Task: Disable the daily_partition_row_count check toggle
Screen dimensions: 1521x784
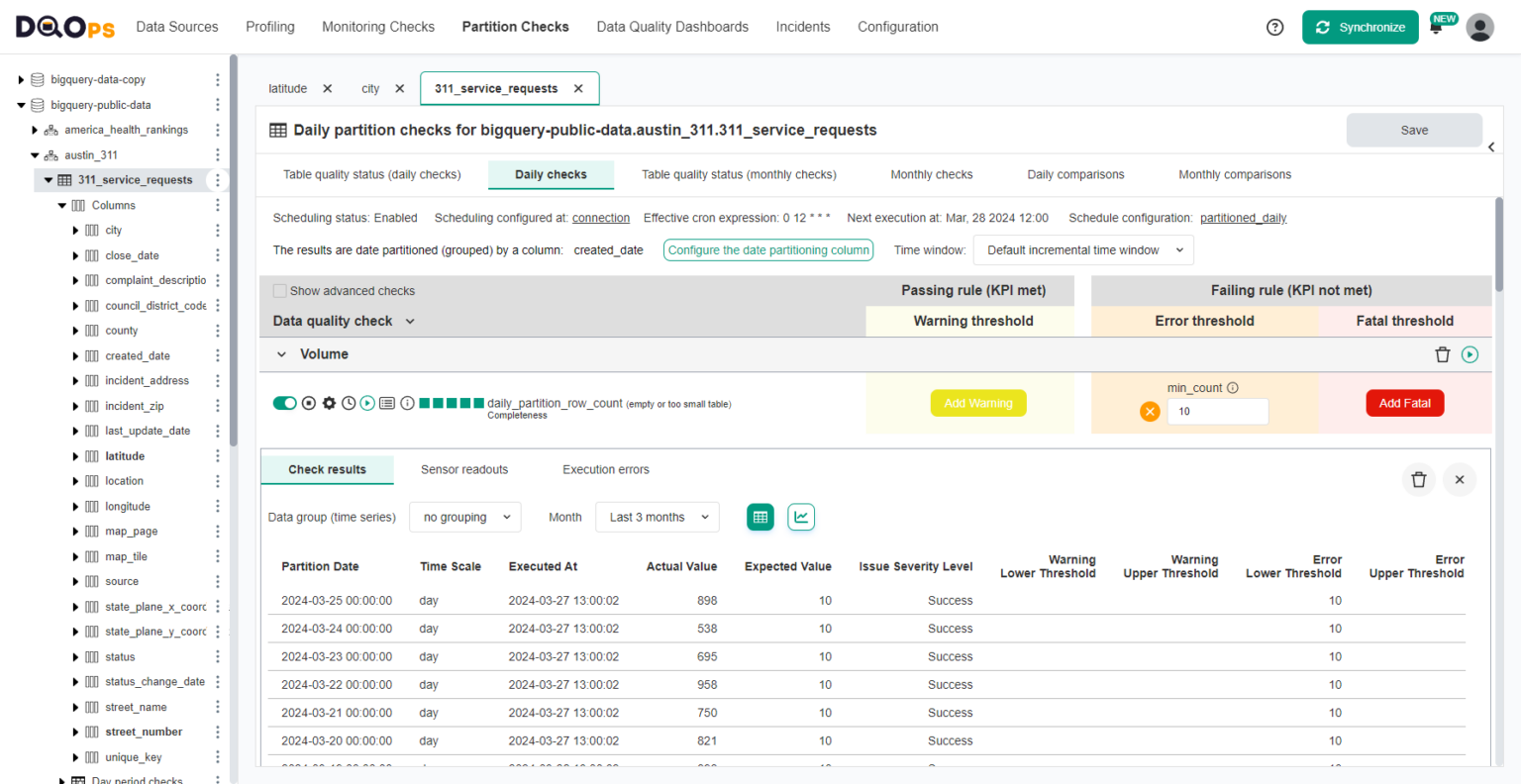Action: pos(284,403)
